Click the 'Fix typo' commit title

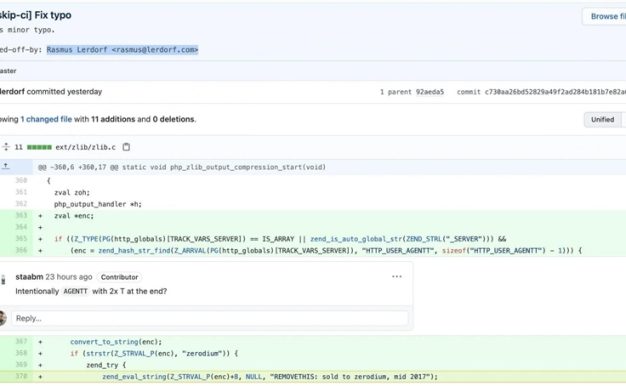pyautogui.click(x=53, y=15)
